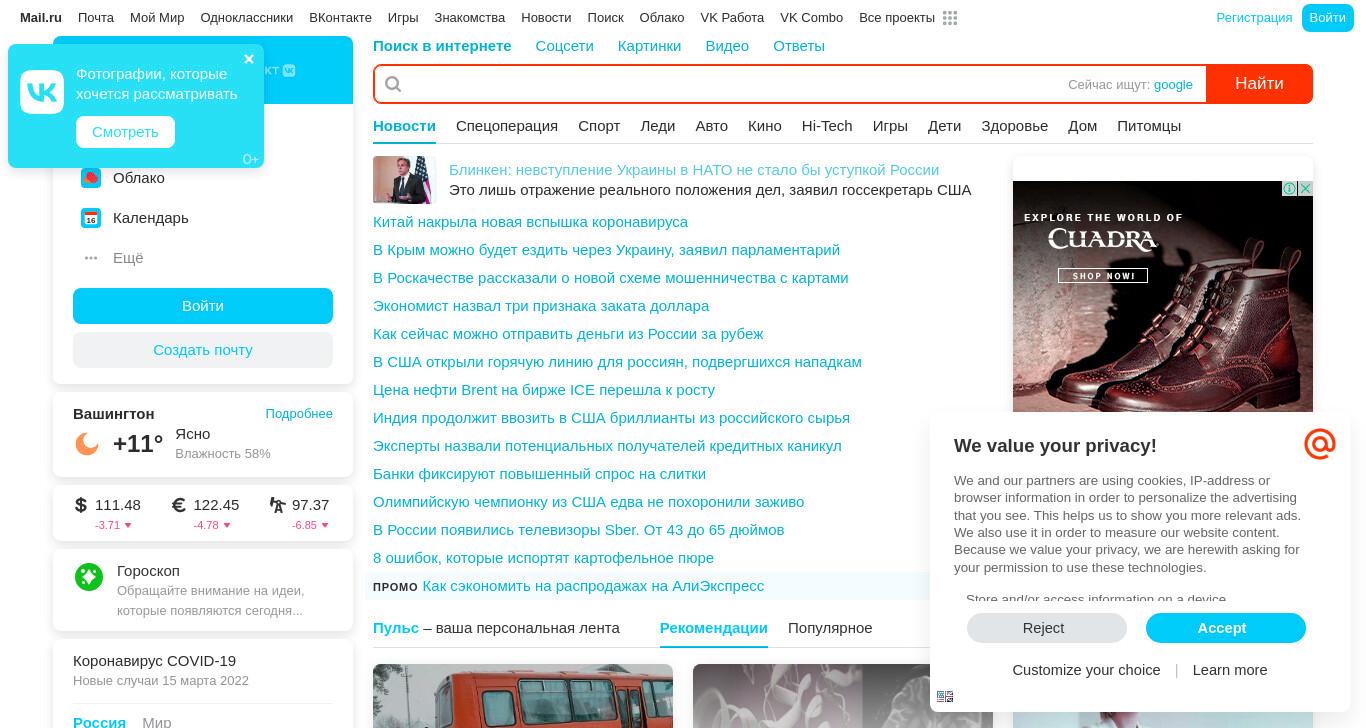The width and height of the screenshot is (1366, 728).
Task: Switch to Картинки search tab
Action: click(649, 46)
